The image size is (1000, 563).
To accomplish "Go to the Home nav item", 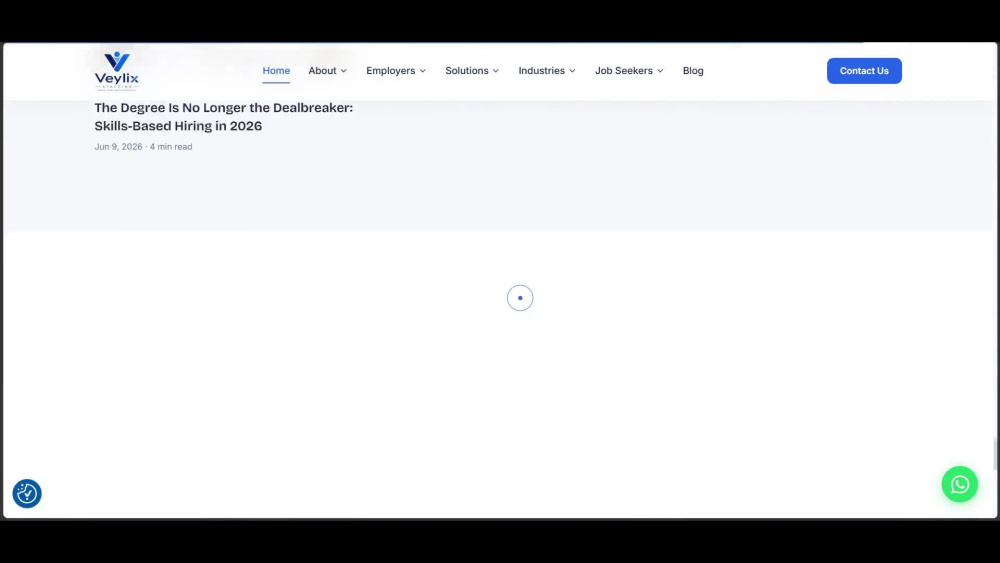I will pyautogui.click(x=276, y=71).
